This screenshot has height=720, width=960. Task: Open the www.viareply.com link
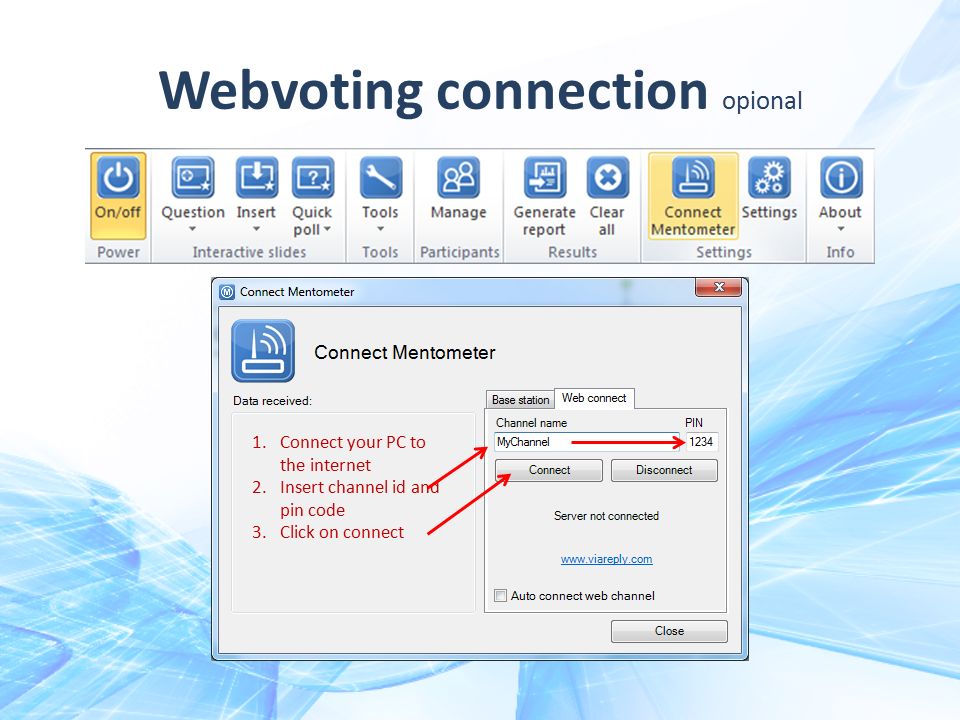coord(607,559)
